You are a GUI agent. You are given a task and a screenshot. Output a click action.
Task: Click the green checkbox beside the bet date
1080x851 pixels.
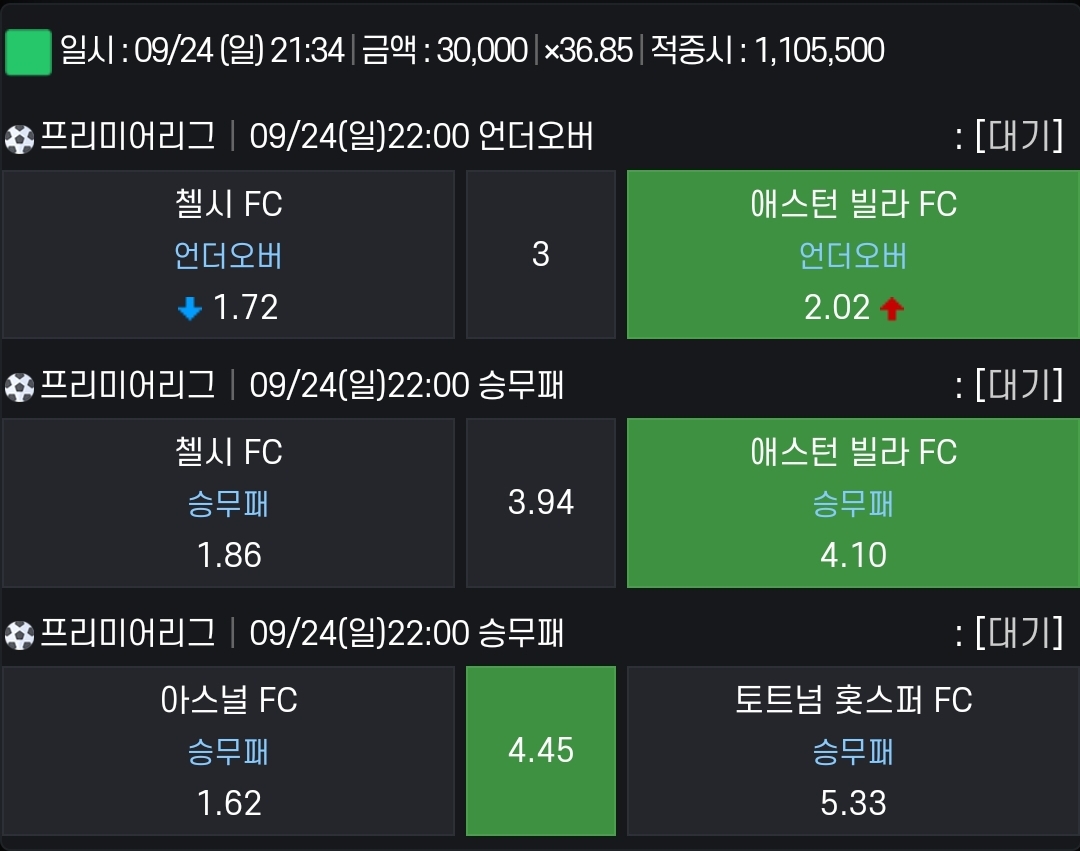[28, 52]
